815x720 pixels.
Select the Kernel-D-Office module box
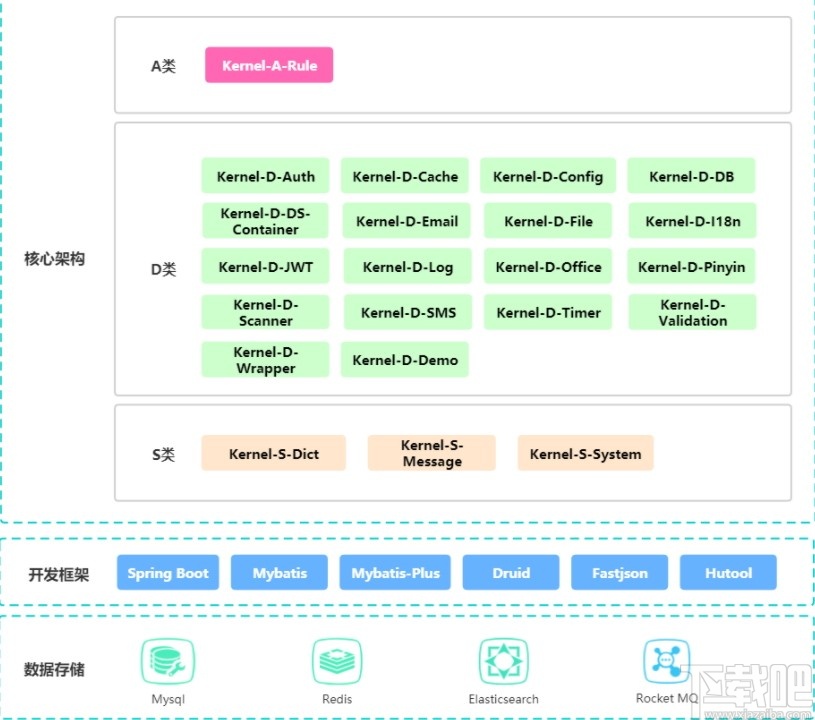(548, 266)
